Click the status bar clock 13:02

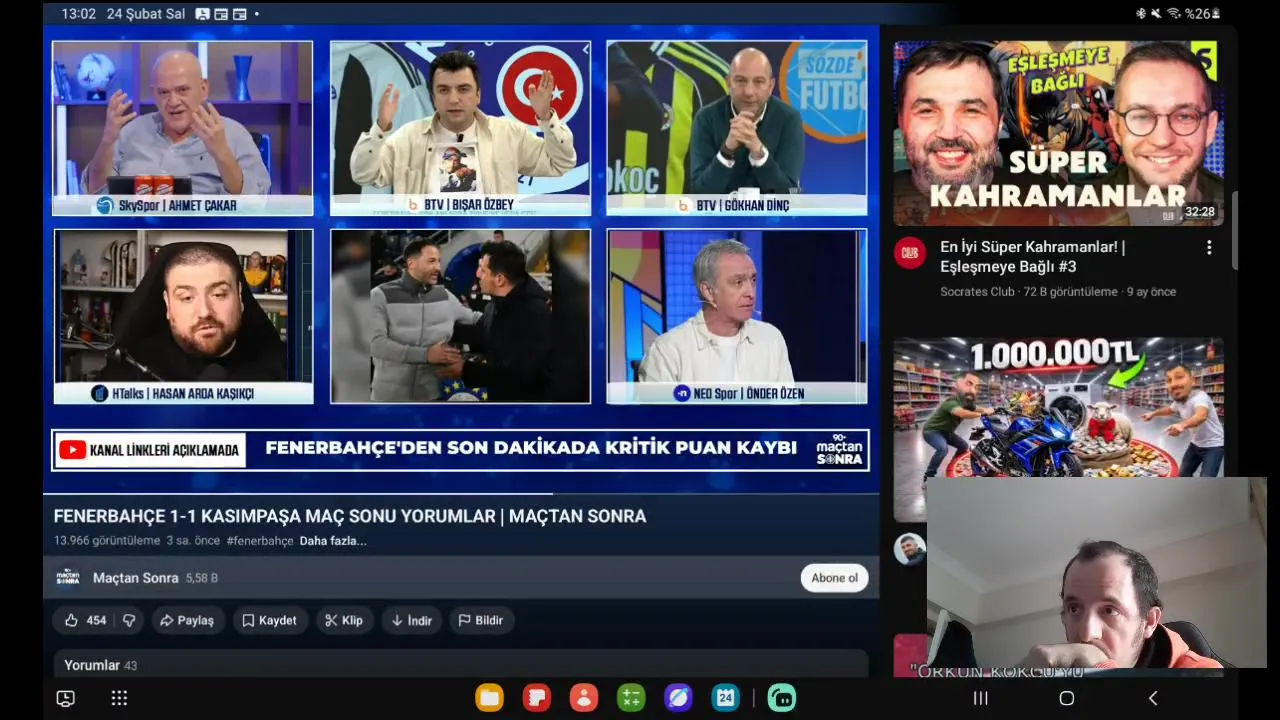[78, 14]
